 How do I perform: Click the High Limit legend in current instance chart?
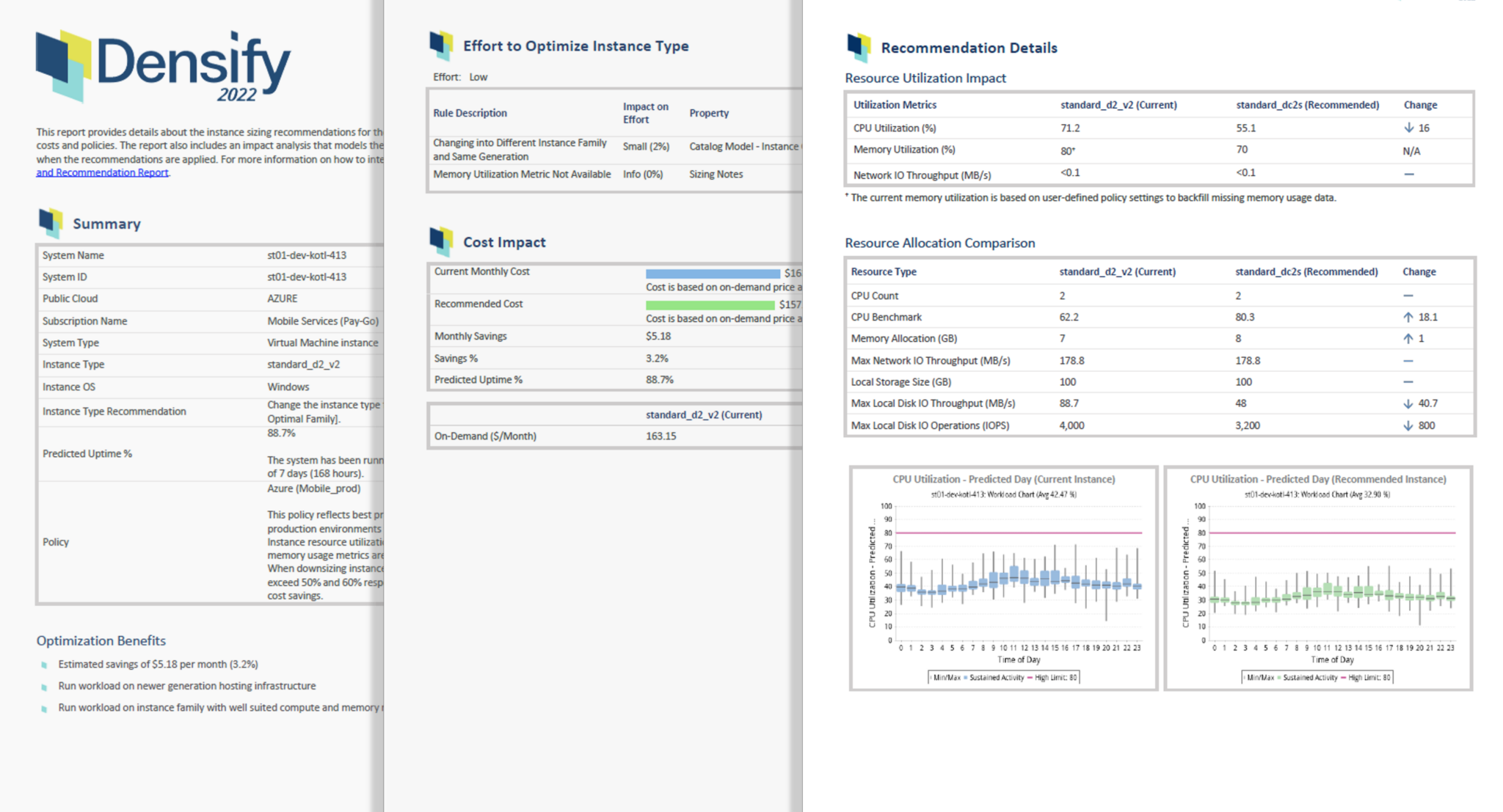click(x=1057, y=677)
